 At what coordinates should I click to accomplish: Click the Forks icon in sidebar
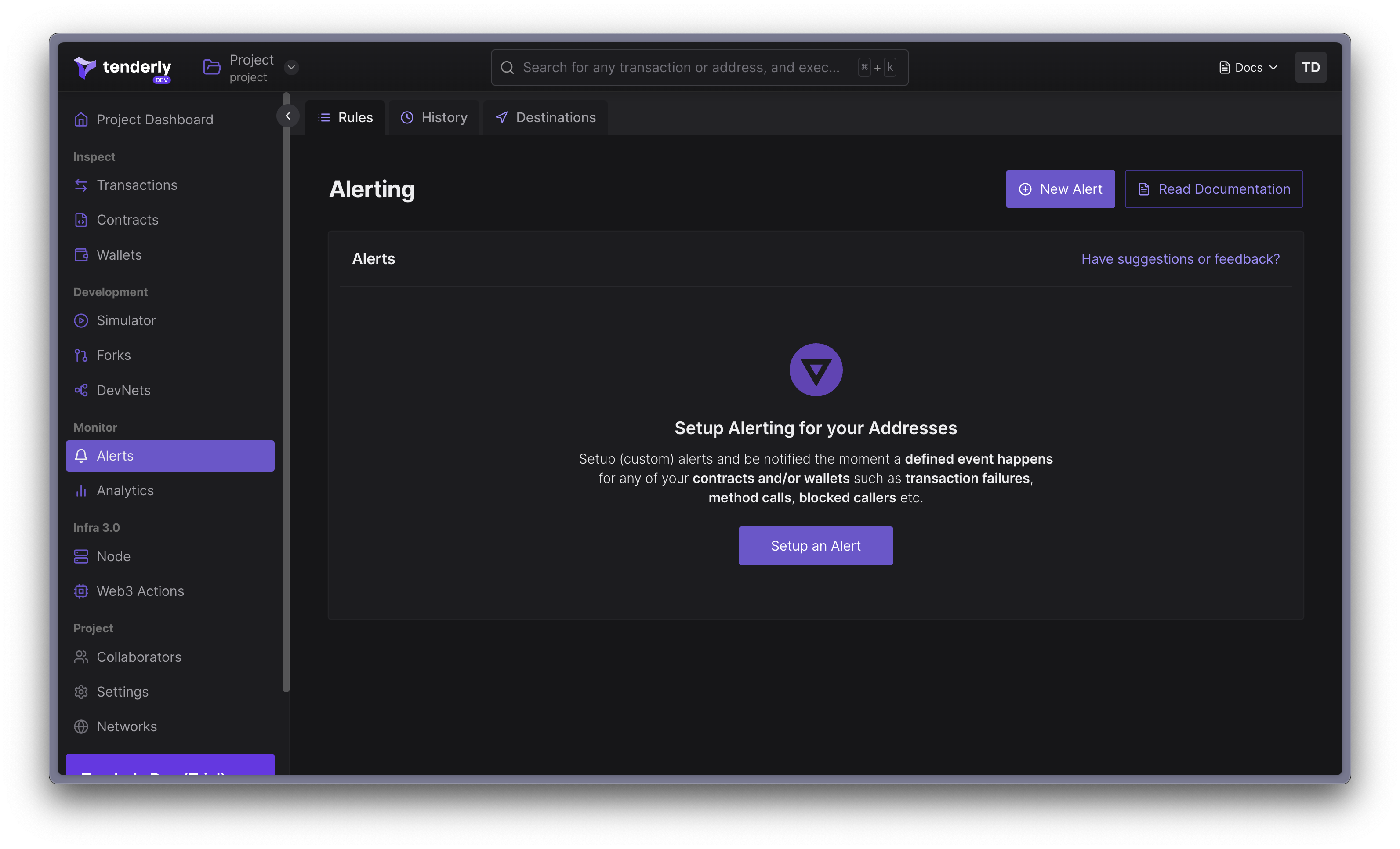[81, 355]
